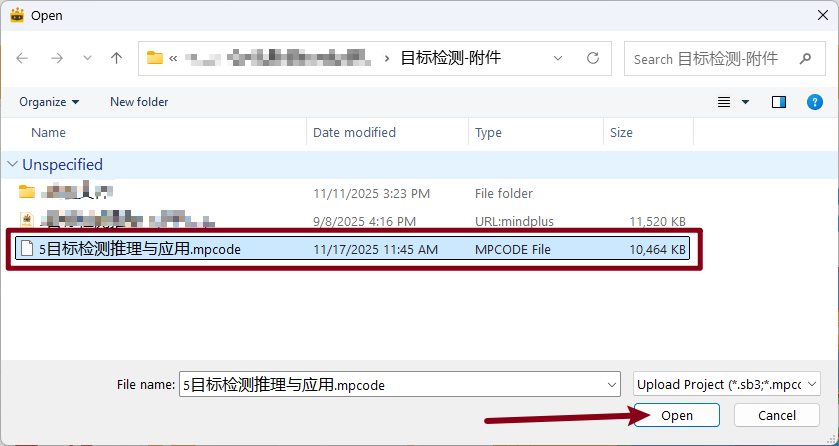Expand the address bar history dropdown

tap(561, 59)
